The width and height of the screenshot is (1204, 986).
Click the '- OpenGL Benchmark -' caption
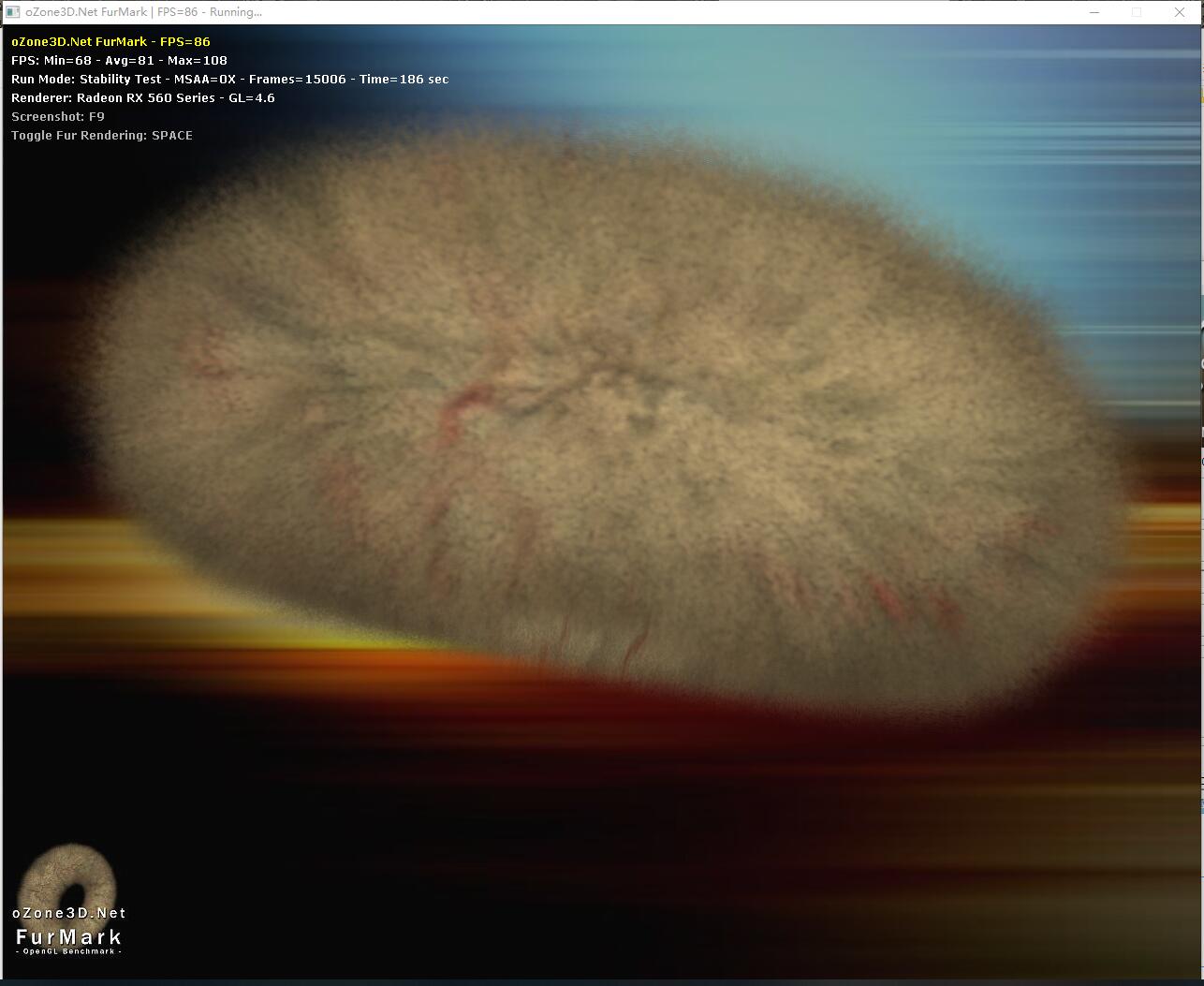pyautogui.click(x=69, y=951)
